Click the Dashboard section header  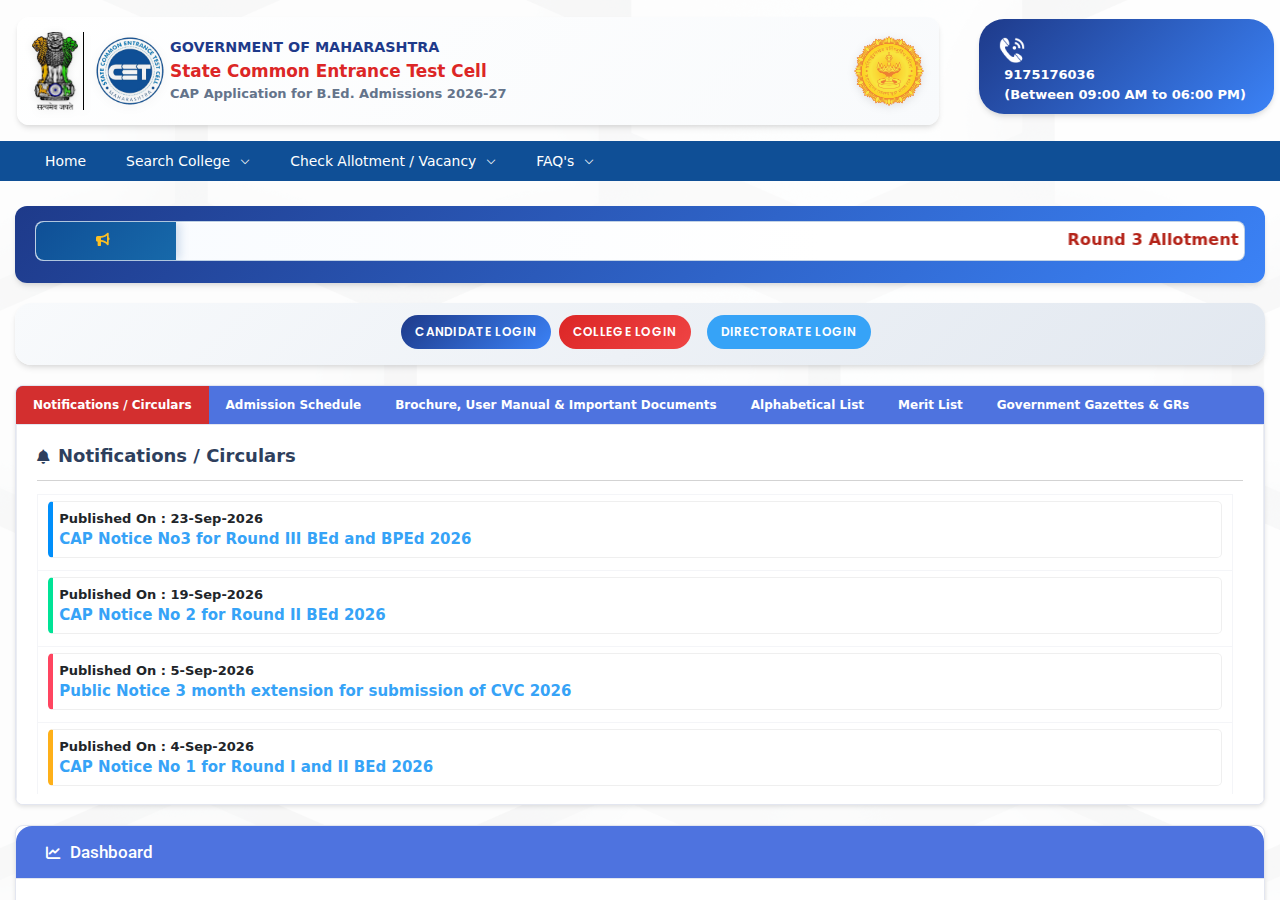tap(640, 852)
